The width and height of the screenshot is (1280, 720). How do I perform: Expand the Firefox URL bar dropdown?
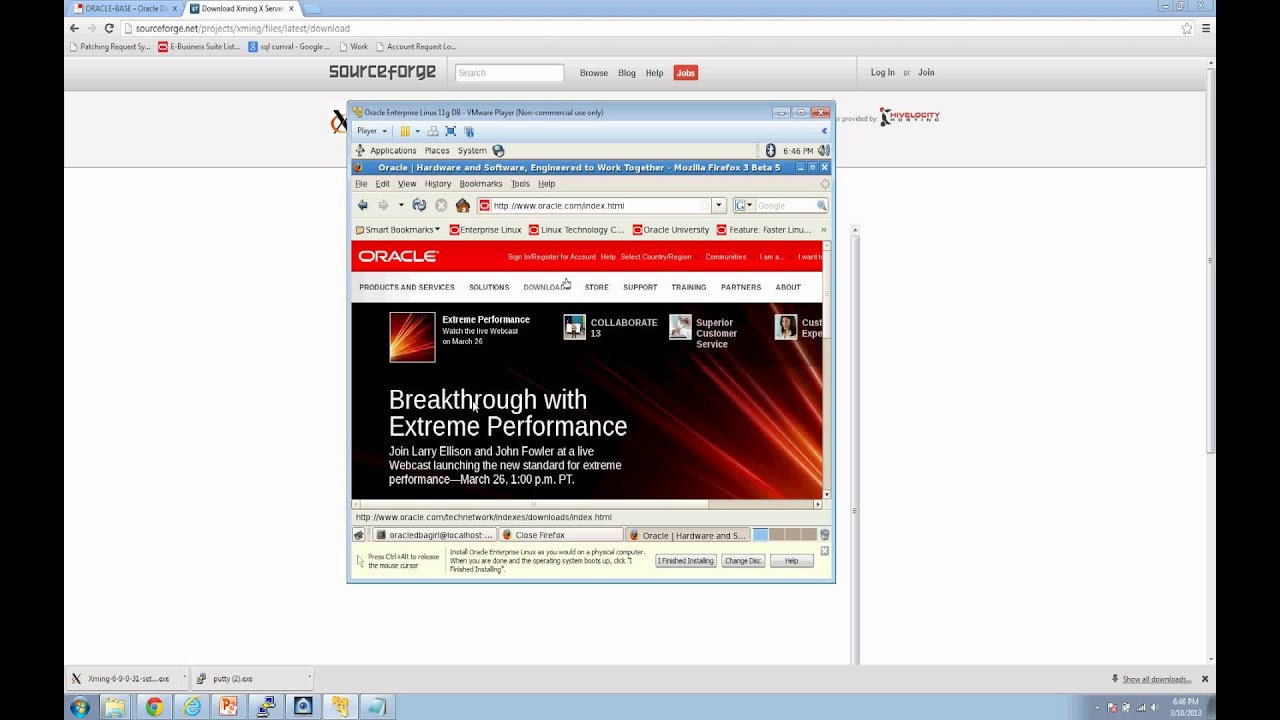pyautogui.click(x=718, y=205)
